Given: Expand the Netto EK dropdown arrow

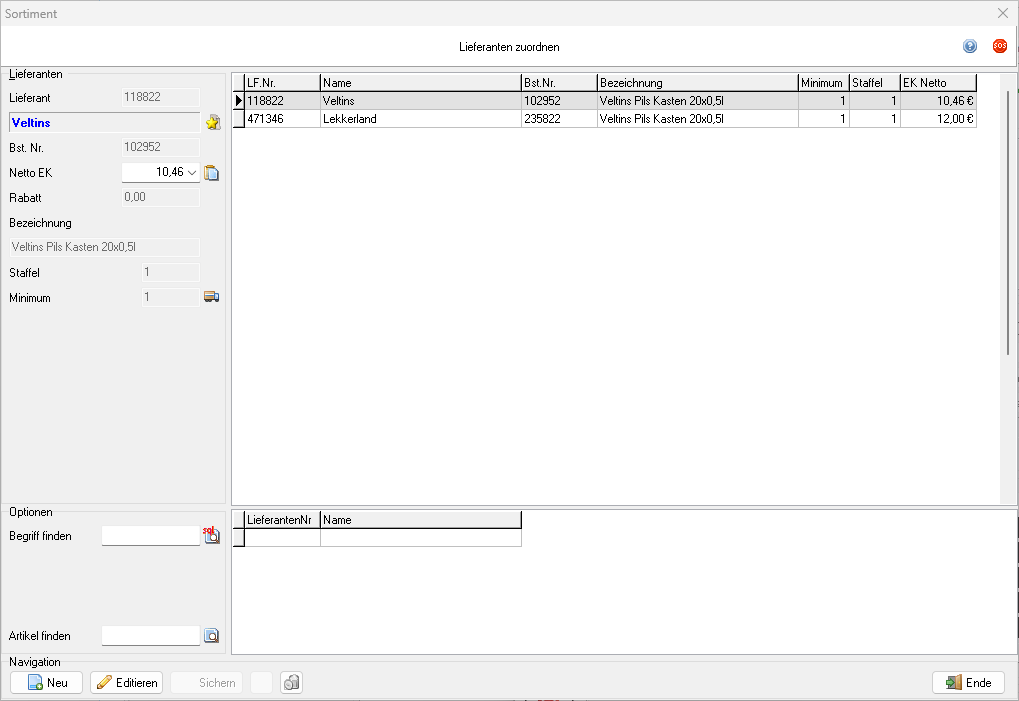Looking at the screenshot, I should point(193,173).
